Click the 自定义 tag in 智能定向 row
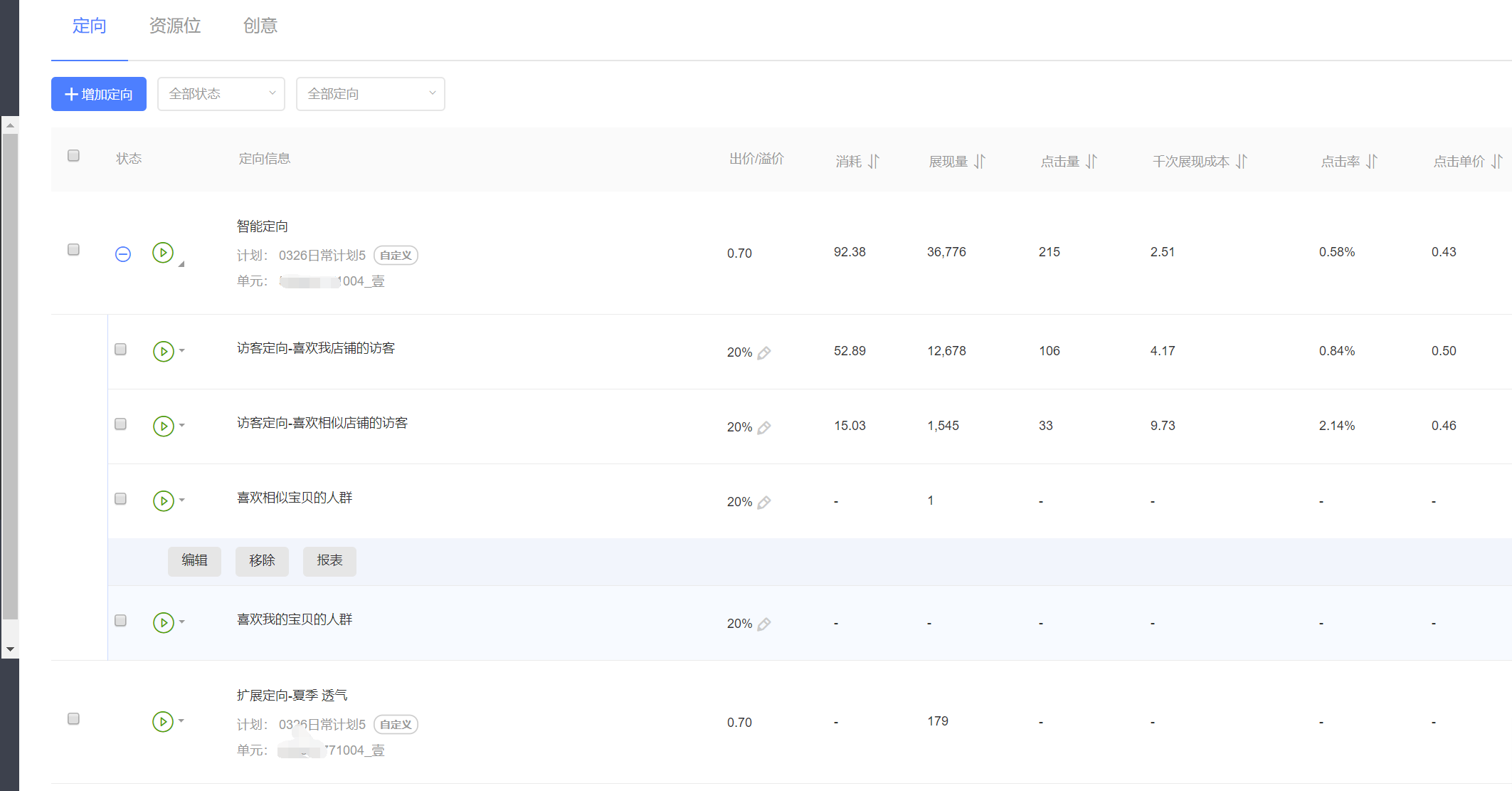 [x=396, y=255]
